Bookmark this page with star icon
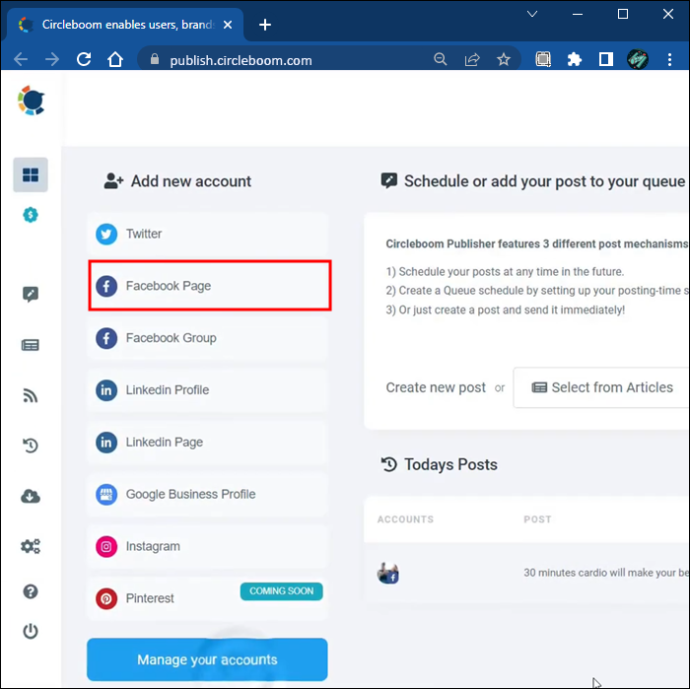Image resolution: width=690 pixels, height=689 pixels. pyautogui.click(x=503, y=59)
